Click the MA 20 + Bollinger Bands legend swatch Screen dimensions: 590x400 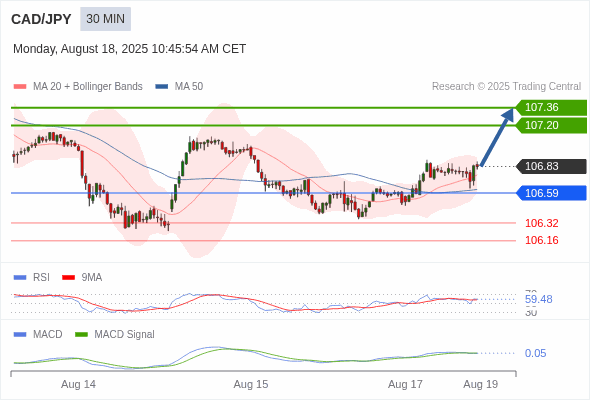(x=20, y=87)
